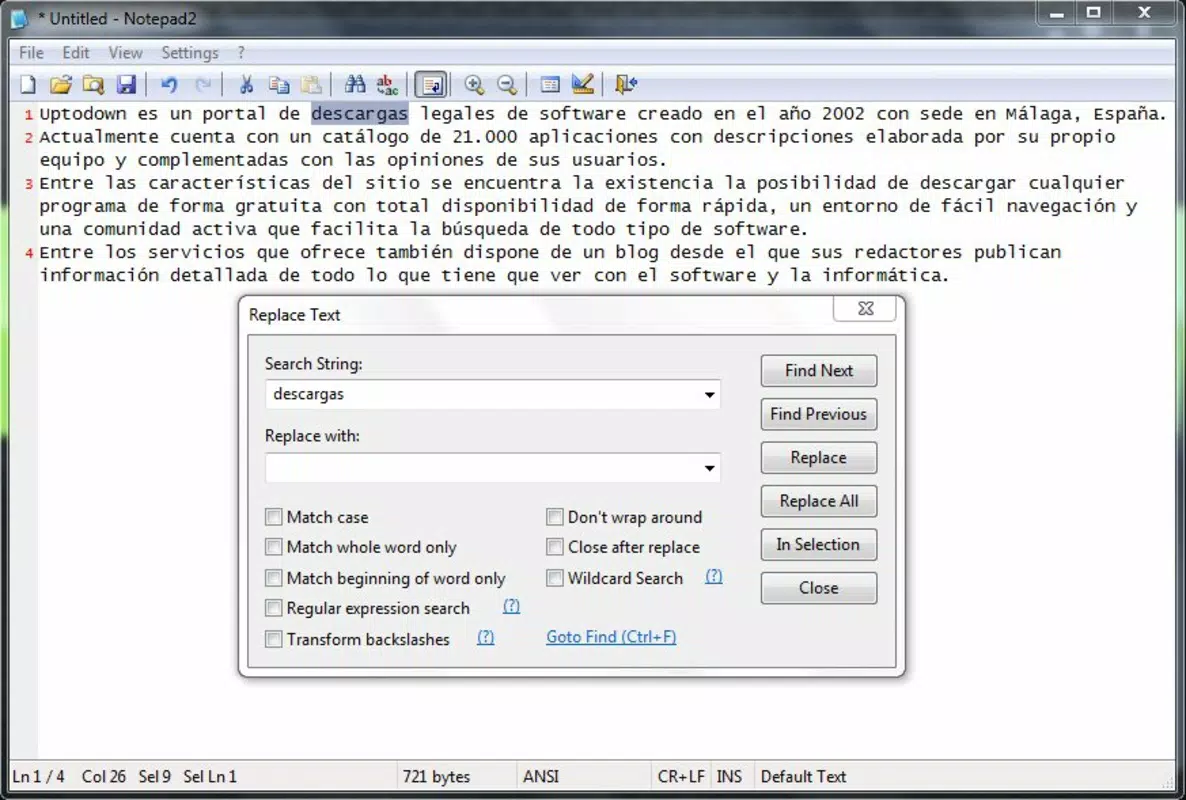This screenshot has height=800, width=1186.
Task: Open help link beside Regular expression search
Action: tap(511, 606)
